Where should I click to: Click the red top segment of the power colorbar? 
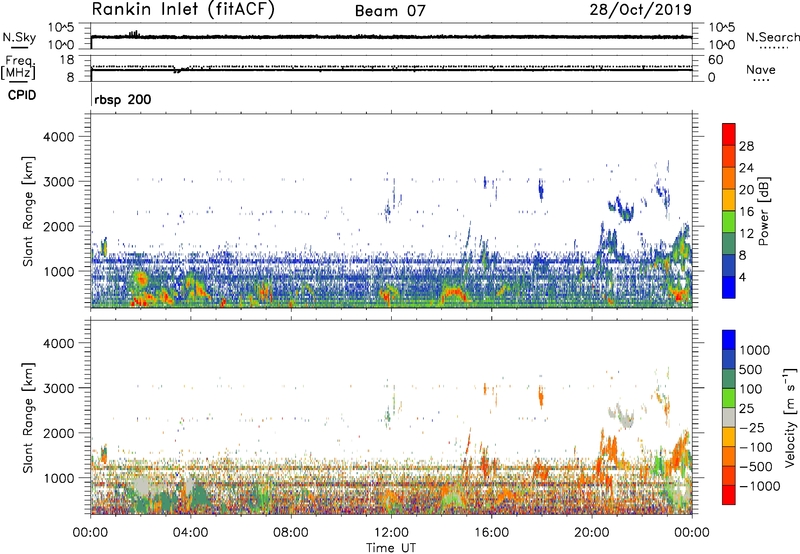(729, 134)
